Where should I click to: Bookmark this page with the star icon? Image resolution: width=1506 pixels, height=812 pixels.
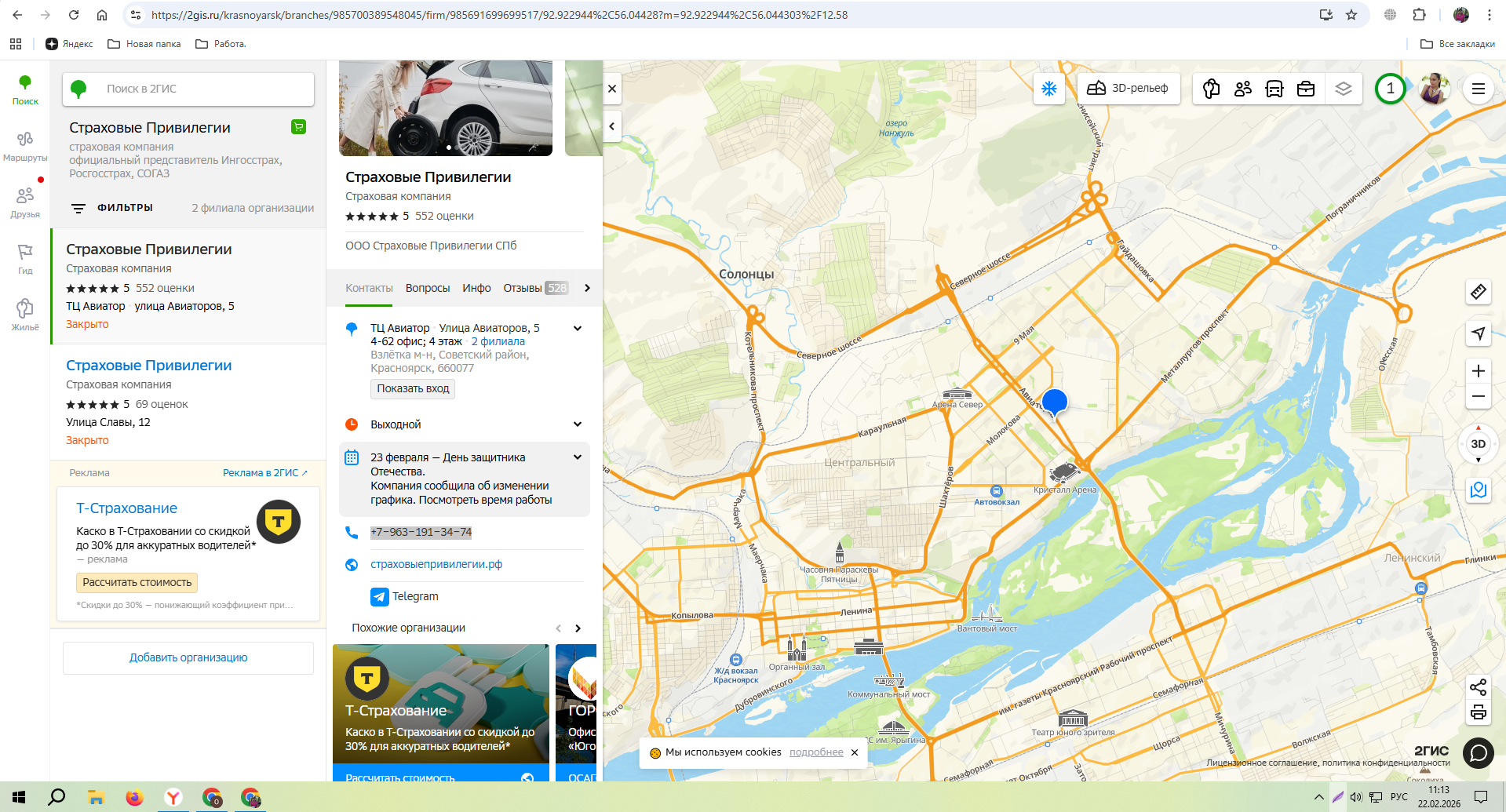1351,15
